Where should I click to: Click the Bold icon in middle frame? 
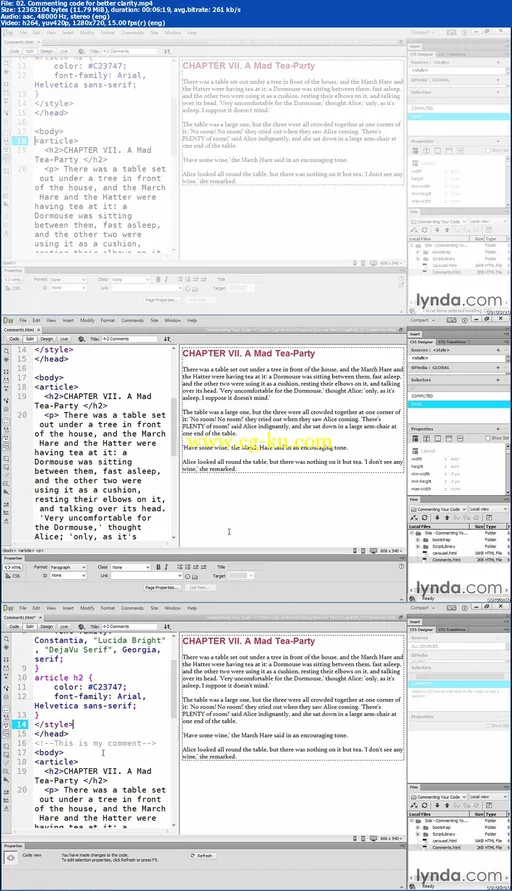(x=159, y=567)
